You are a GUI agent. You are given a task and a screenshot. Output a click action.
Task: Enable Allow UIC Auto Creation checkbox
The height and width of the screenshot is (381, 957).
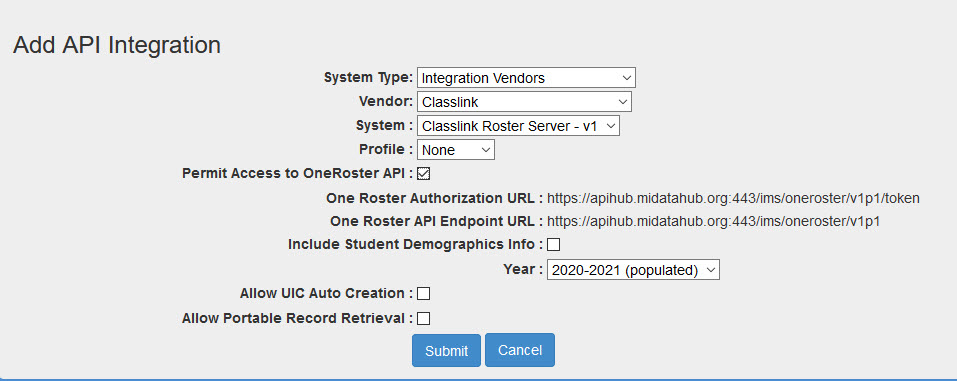pos(424,294)
